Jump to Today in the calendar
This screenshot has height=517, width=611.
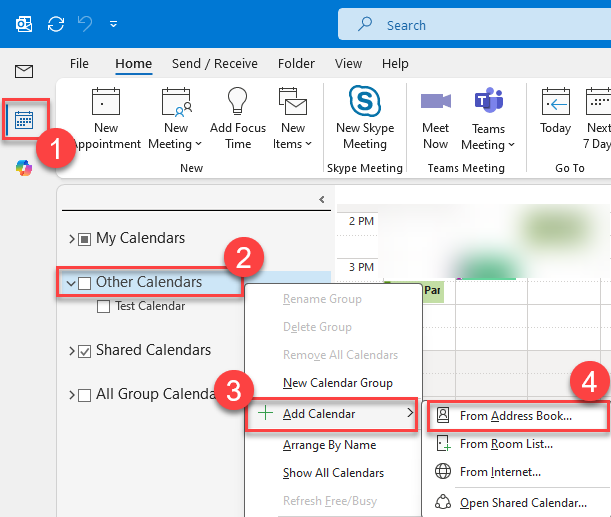[555, 118]
